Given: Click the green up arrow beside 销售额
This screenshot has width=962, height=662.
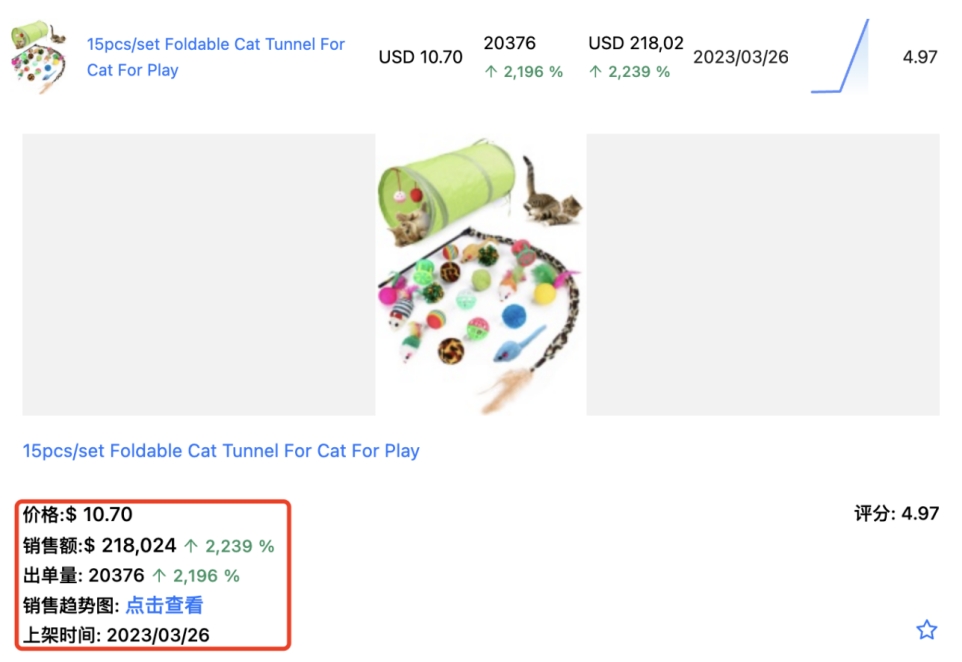Looking at the screenshot, I should point(192,546).
